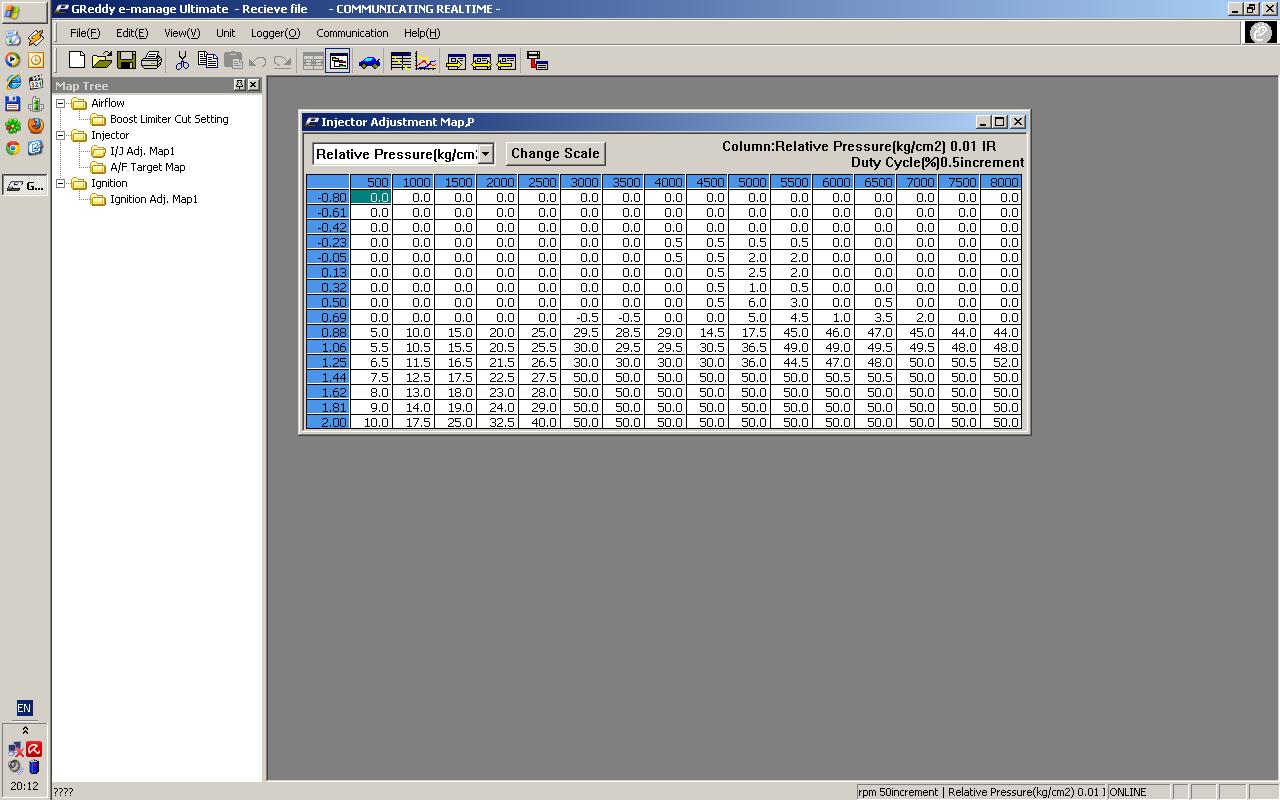Open a file using the folder icon

[x=101, y=62]
